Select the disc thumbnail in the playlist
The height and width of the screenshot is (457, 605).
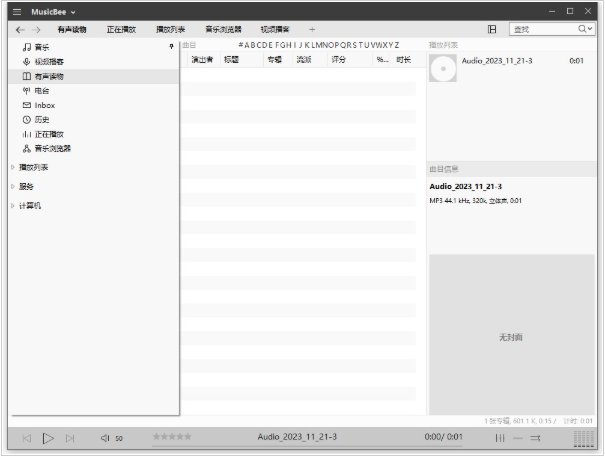pyautogui.click(x=443, y=68)
